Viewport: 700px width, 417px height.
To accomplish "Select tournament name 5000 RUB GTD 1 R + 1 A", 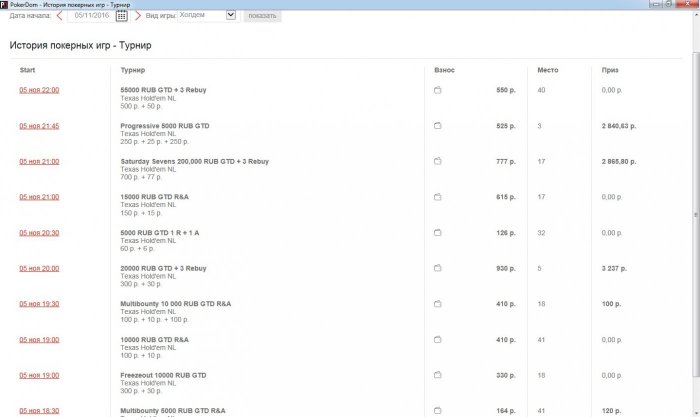I will [x=160, y=233].
